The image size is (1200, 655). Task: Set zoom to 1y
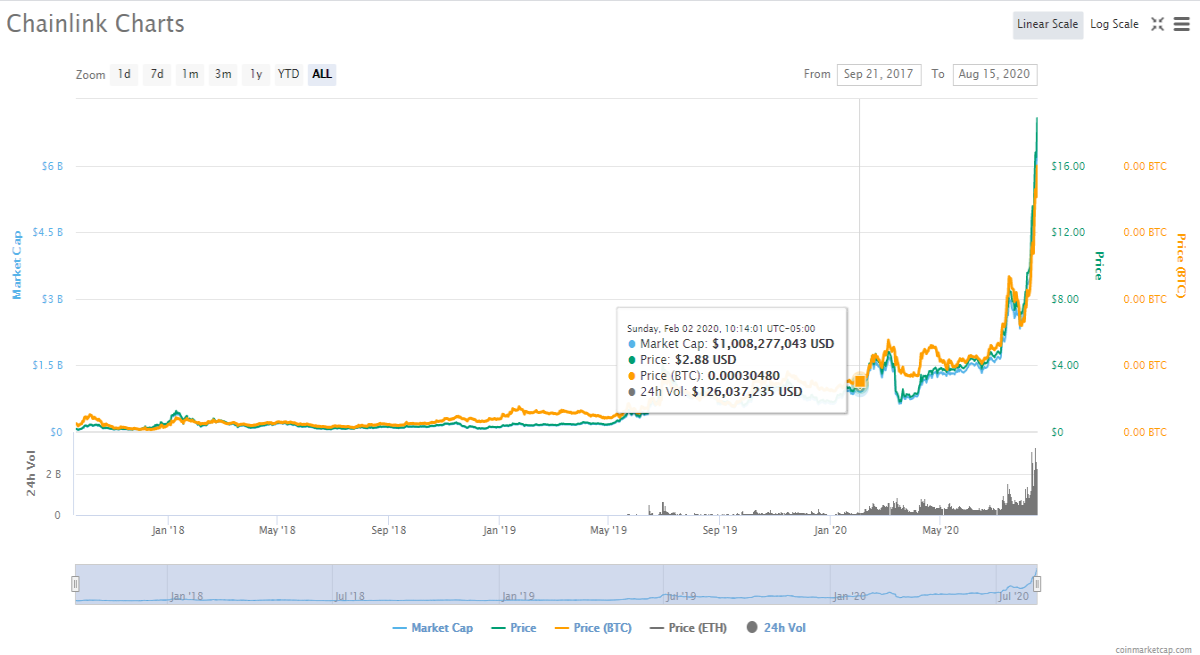click(x=256, y=74)
